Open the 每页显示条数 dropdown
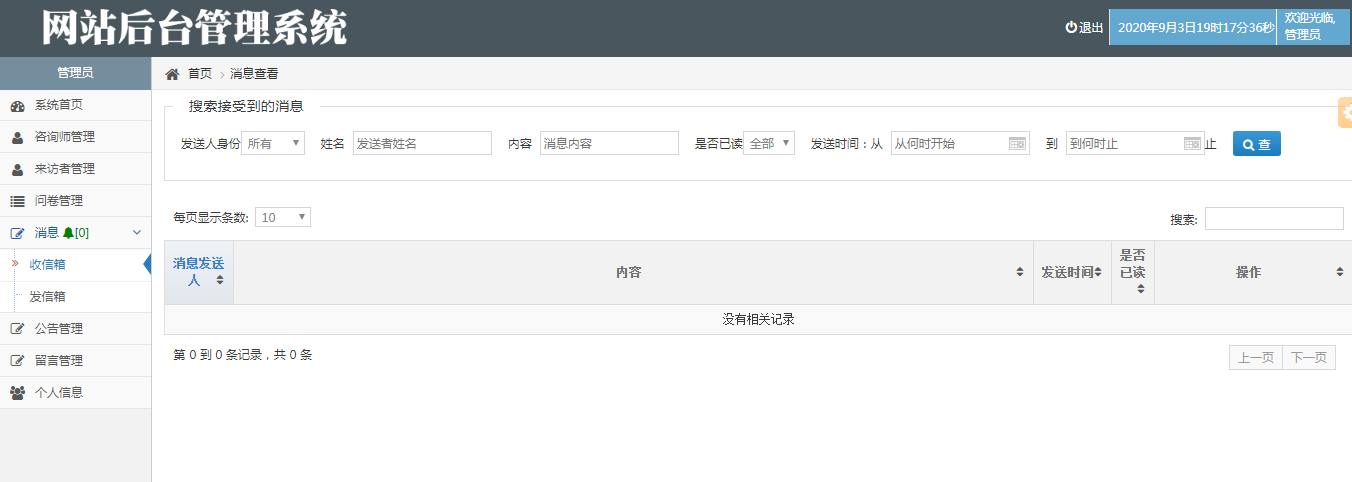Viewport: 1352px width, 482px height. coord(283,217)
